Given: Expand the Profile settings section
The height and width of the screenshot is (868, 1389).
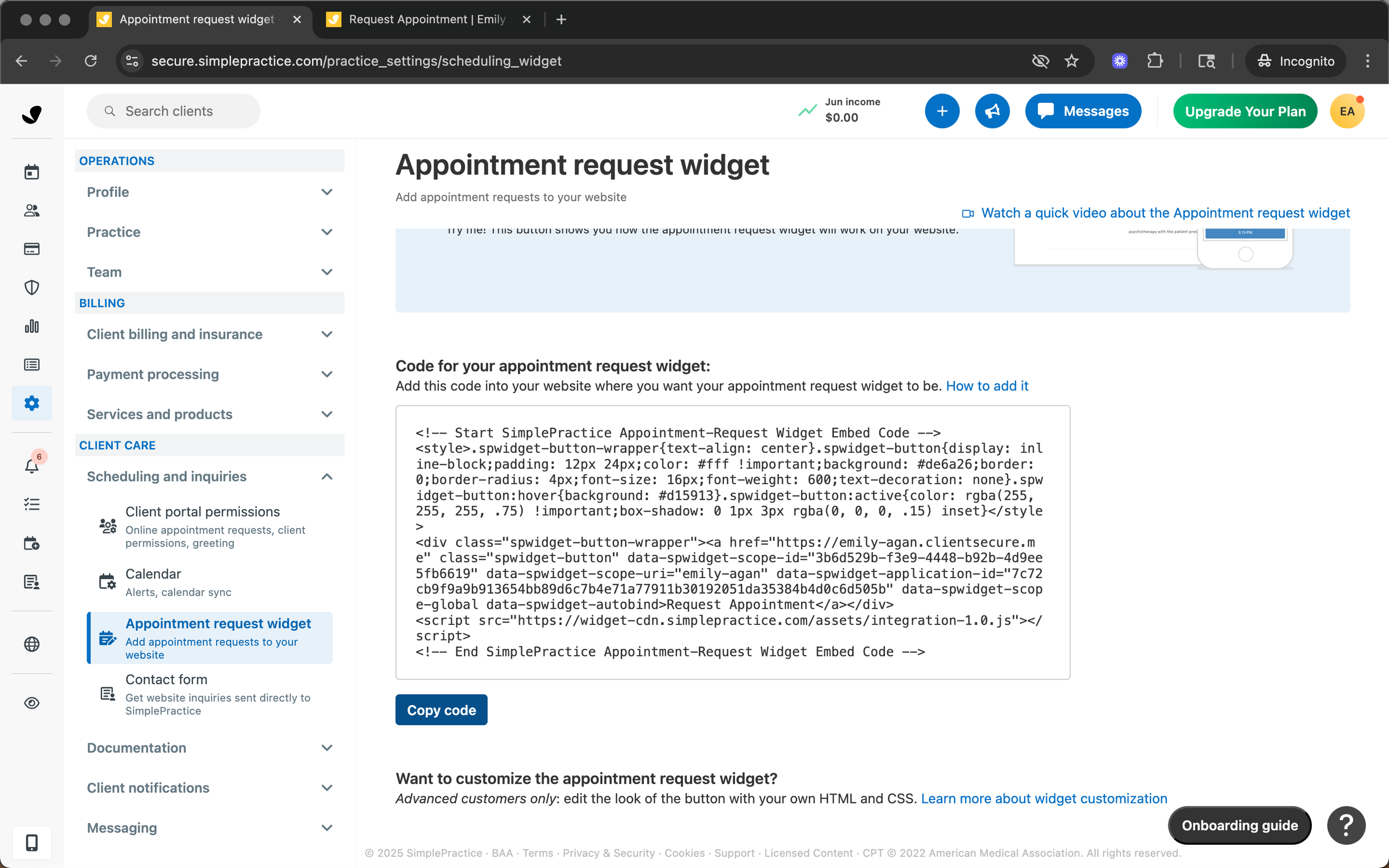Looking at the screenshot, I should [x=209, y=192].
